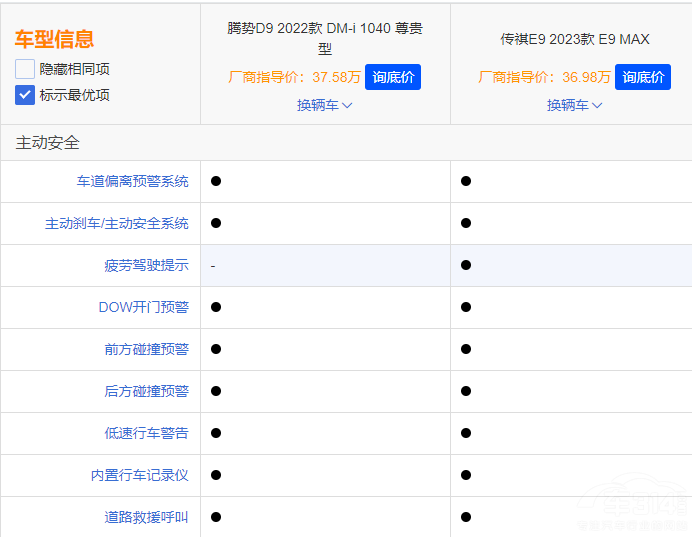Open the 车道偏离预警系统 feature link
The image size is (692, 537).
point(132,181)
